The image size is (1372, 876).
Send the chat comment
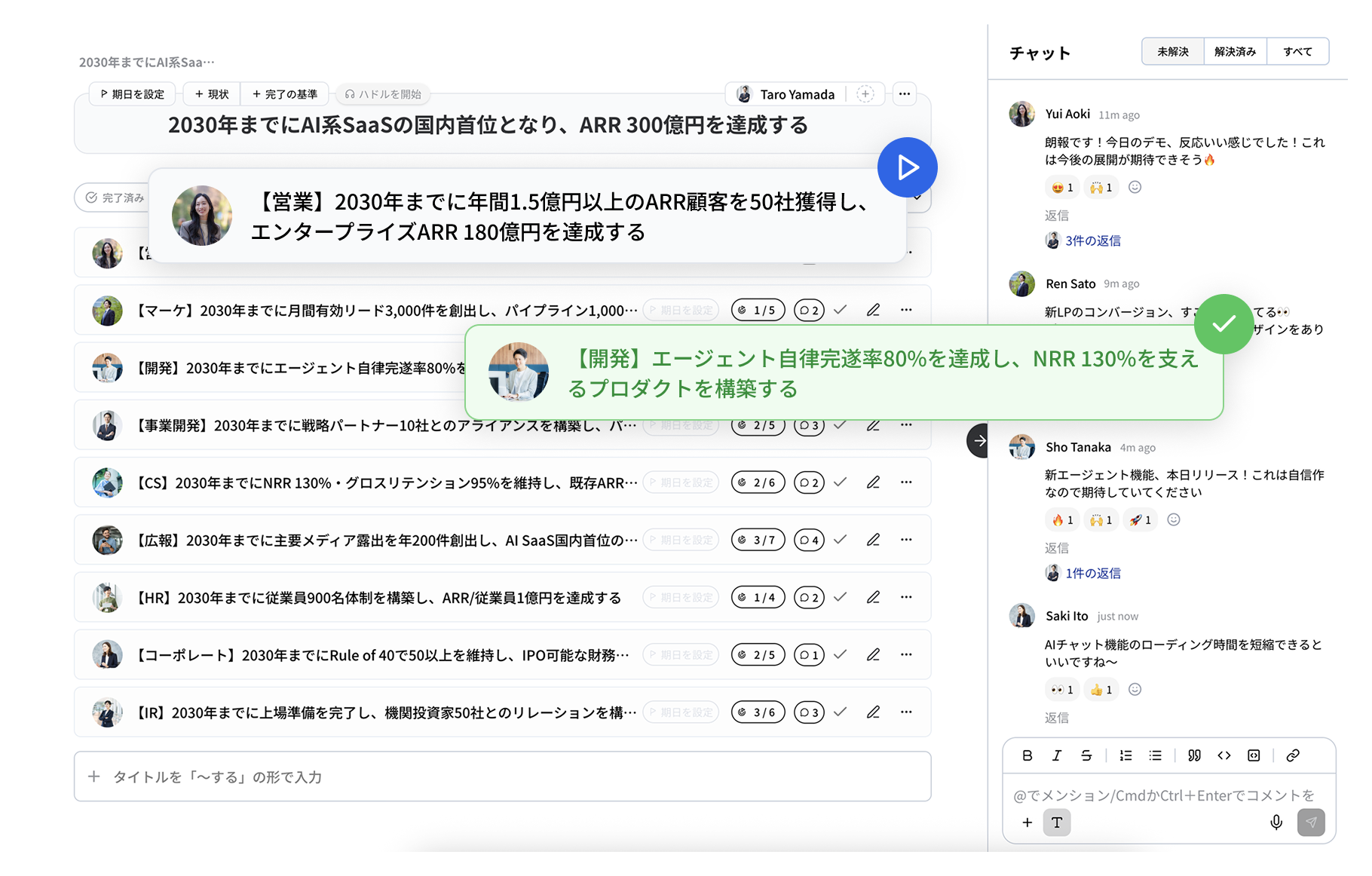click(x=1311, y=822)
